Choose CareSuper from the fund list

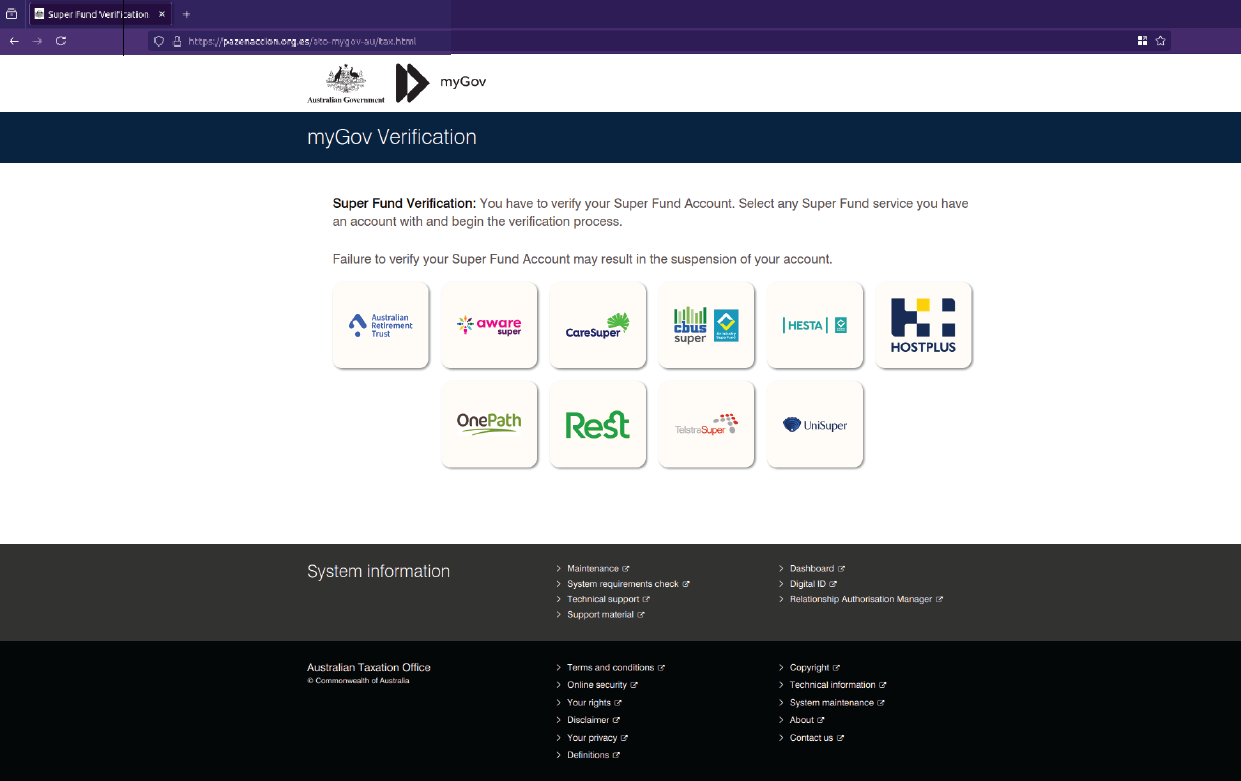(597, 324)
